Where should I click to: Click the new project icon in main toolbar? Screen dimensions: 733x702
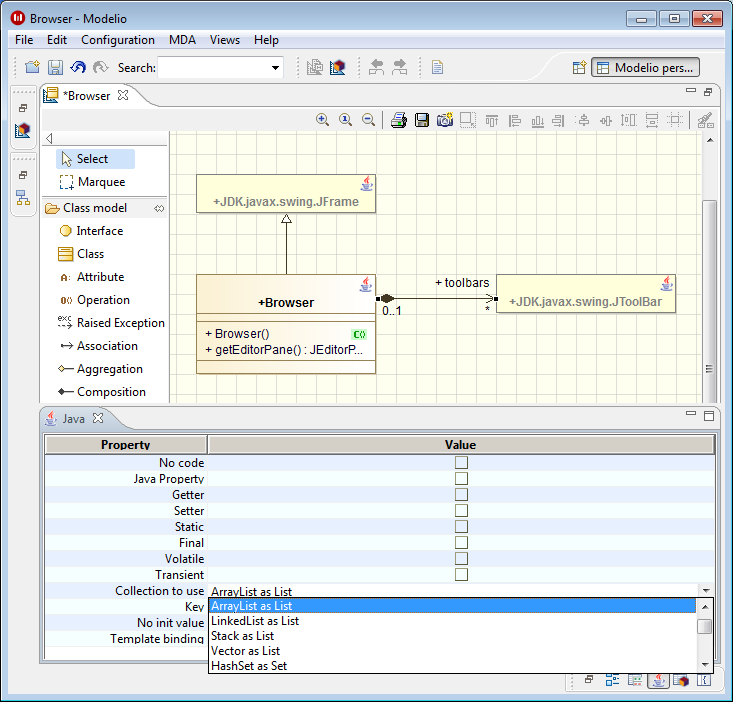[32, 67]
